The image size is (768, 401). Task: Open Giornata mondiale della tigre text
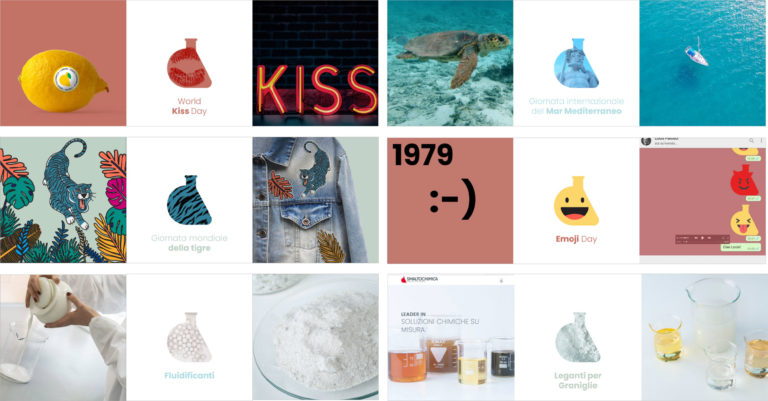click(x=189, y=243)
